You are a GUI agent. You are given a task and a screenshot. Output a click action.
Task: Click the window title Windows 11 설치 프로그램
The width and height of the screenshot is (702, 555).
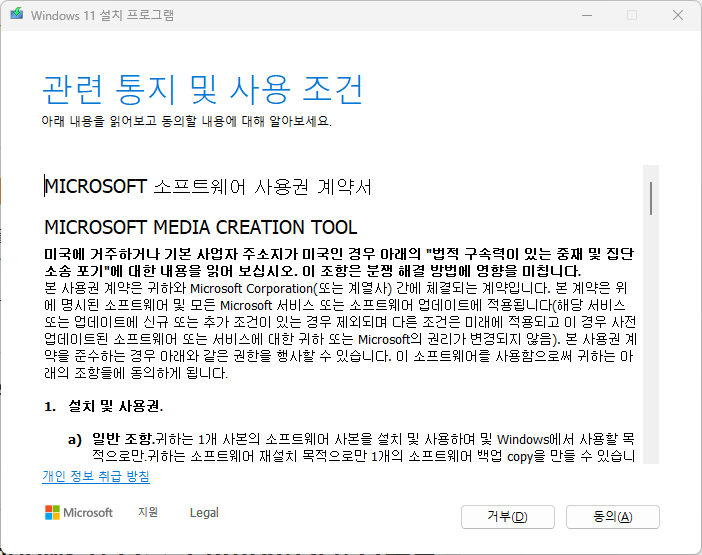(x=103, y=15)
